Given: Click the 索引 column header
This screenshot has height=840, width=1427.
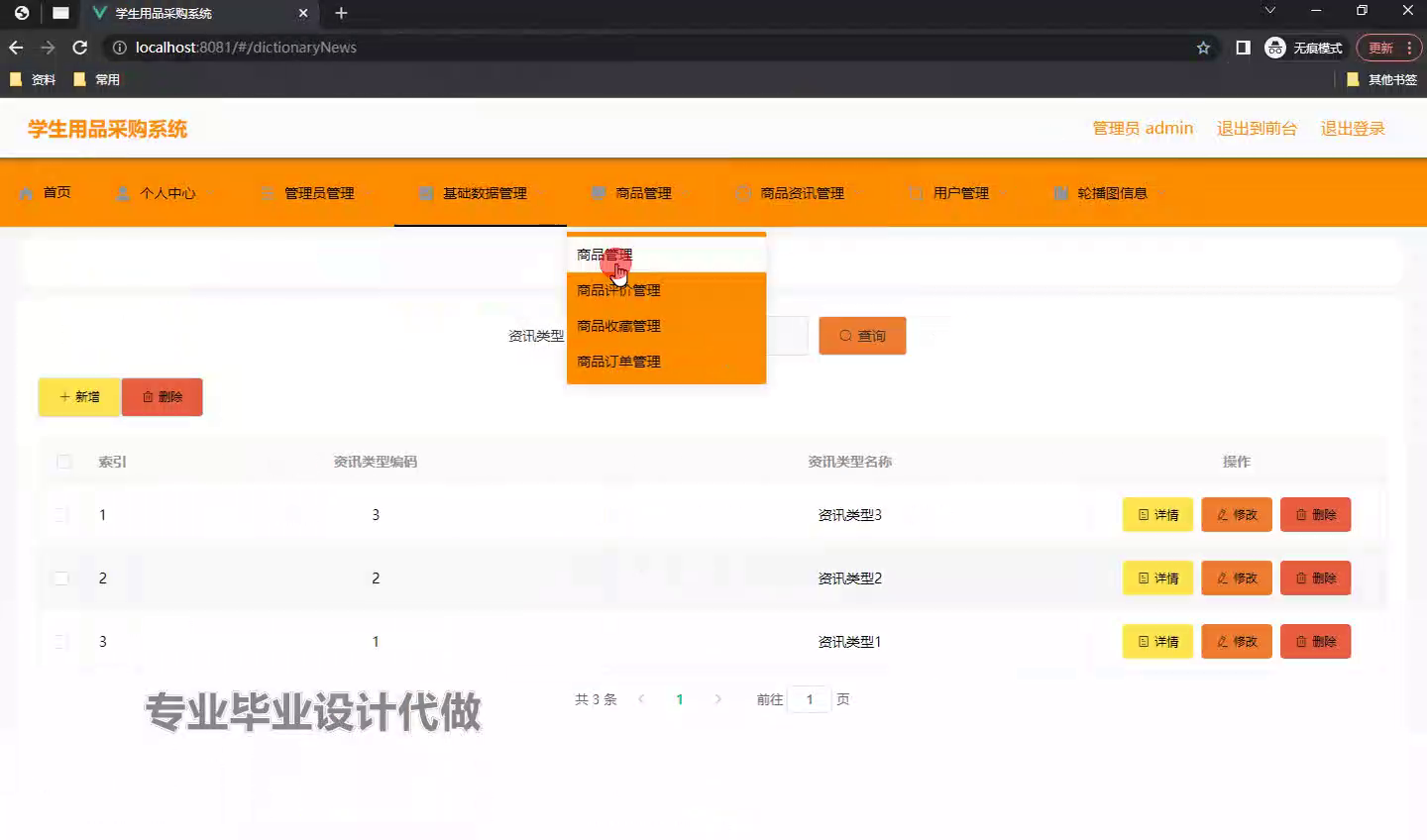Looking at the screenshot, I should [x=112, y=462].
